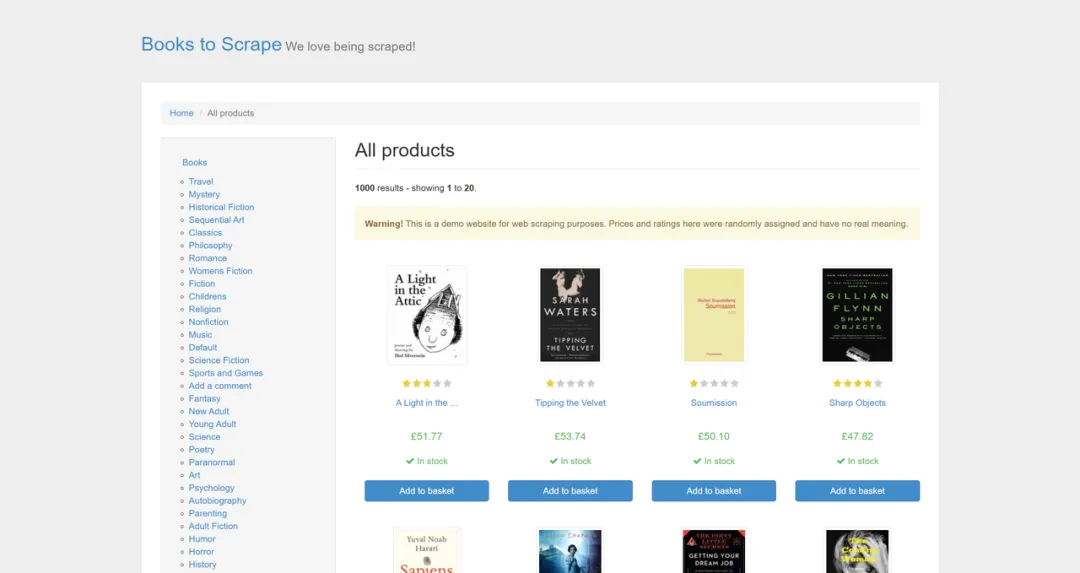This screenshot has width=1080, height=573.
Task: Open the Autobiography category
Action: point(217,501)
